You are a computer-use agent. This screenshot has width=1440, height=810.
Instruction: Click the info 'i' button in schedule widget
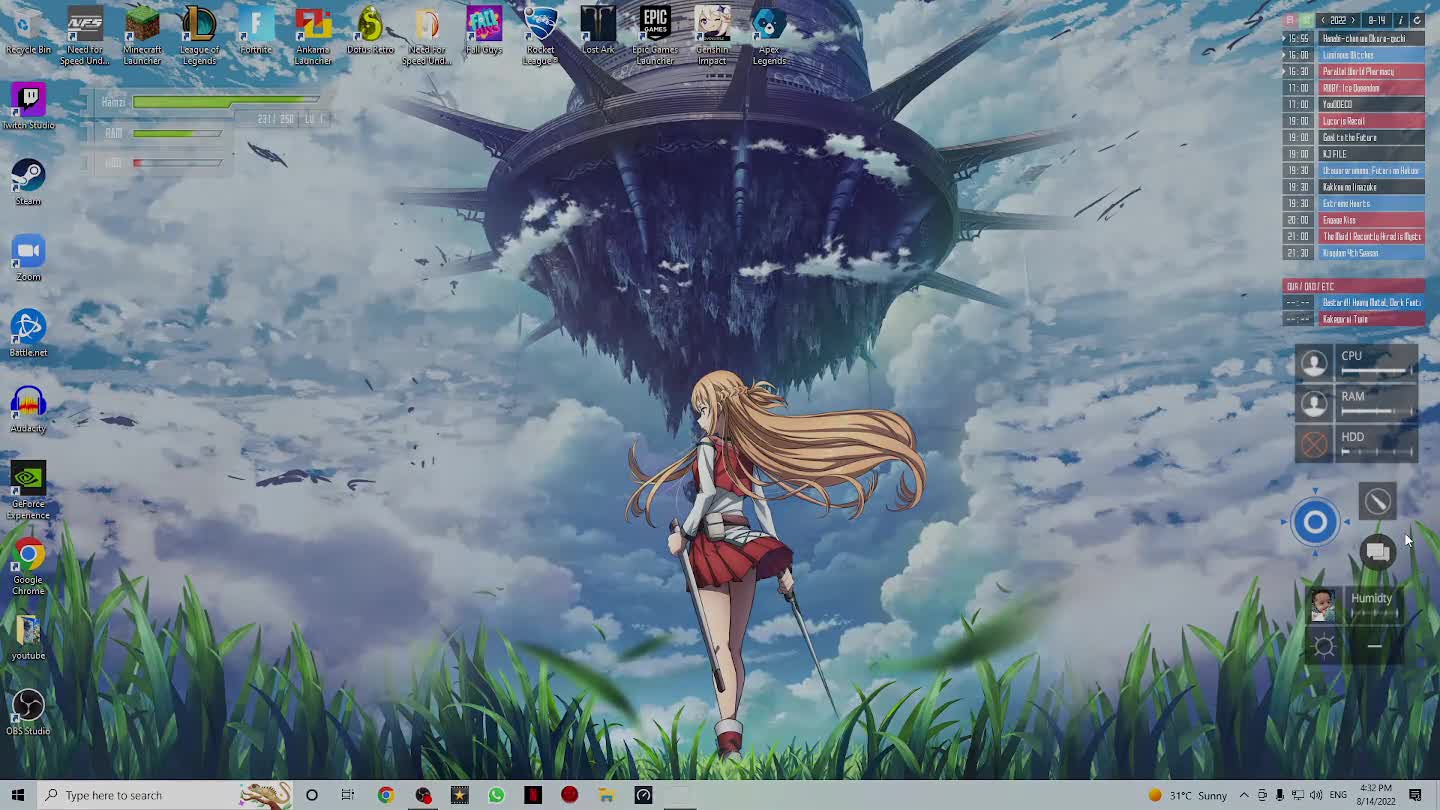click(1400, 20)
